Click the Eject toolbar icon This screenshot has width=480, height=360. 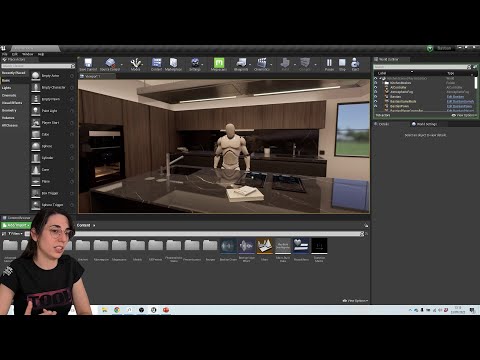pos(355,64)
